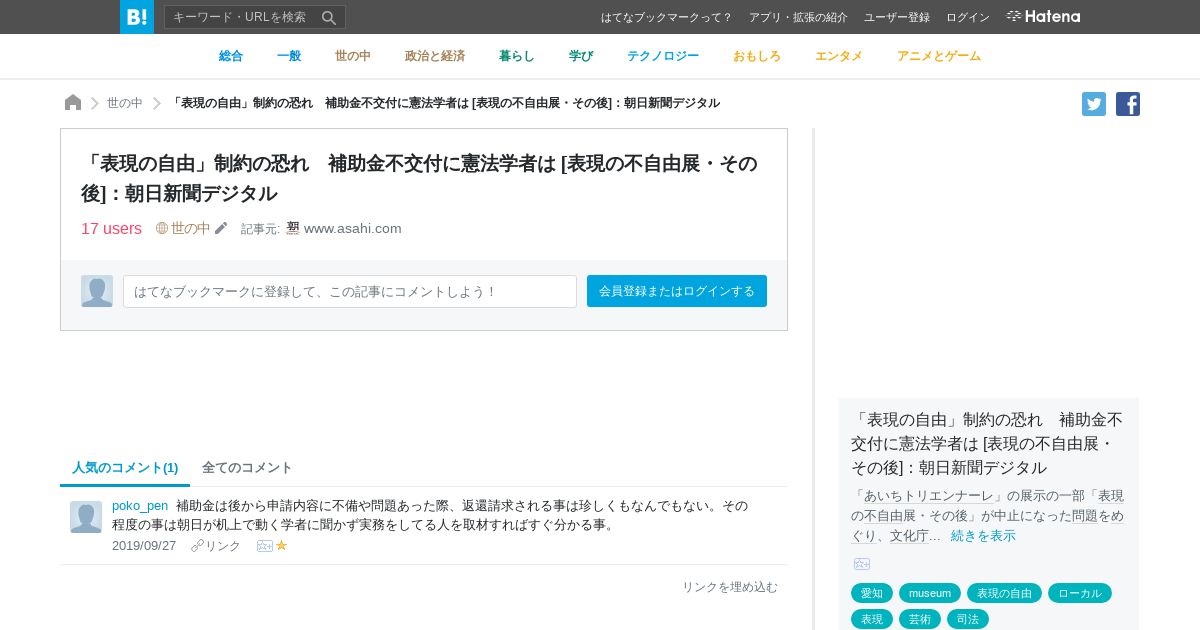Click the 司法 tag
The width and height of the screenshot is (1200, 630).
pos(968,619)
